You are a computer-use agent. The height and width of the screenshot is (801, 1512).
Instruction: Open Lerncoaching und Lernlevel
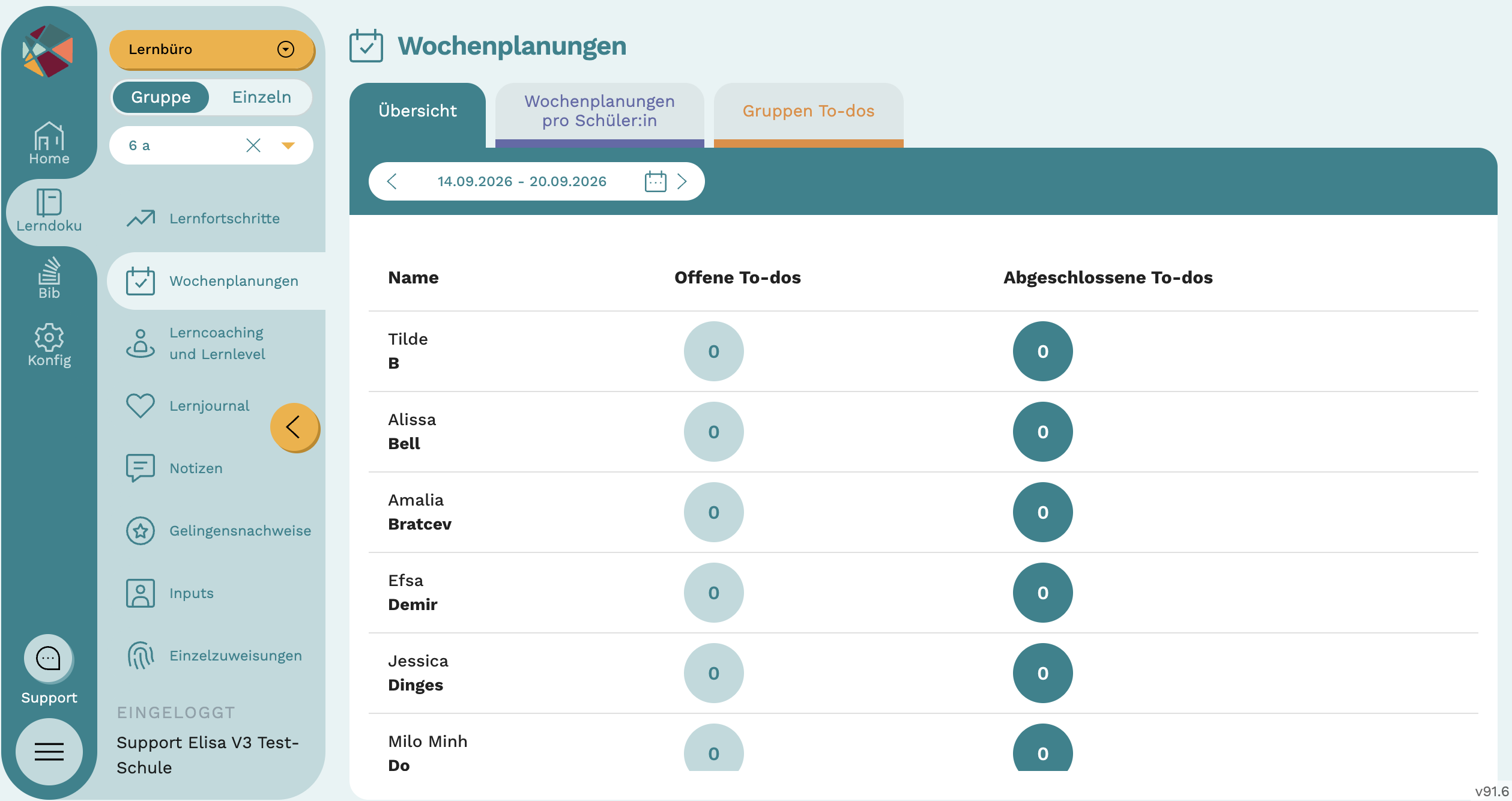[x=216, y=343]
